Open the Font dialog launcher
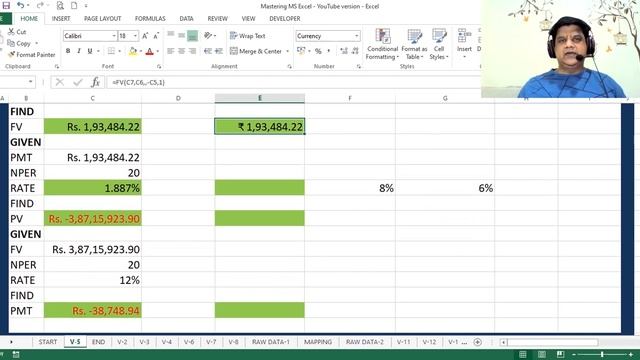 pyautogui.click(x=159, y=67)
